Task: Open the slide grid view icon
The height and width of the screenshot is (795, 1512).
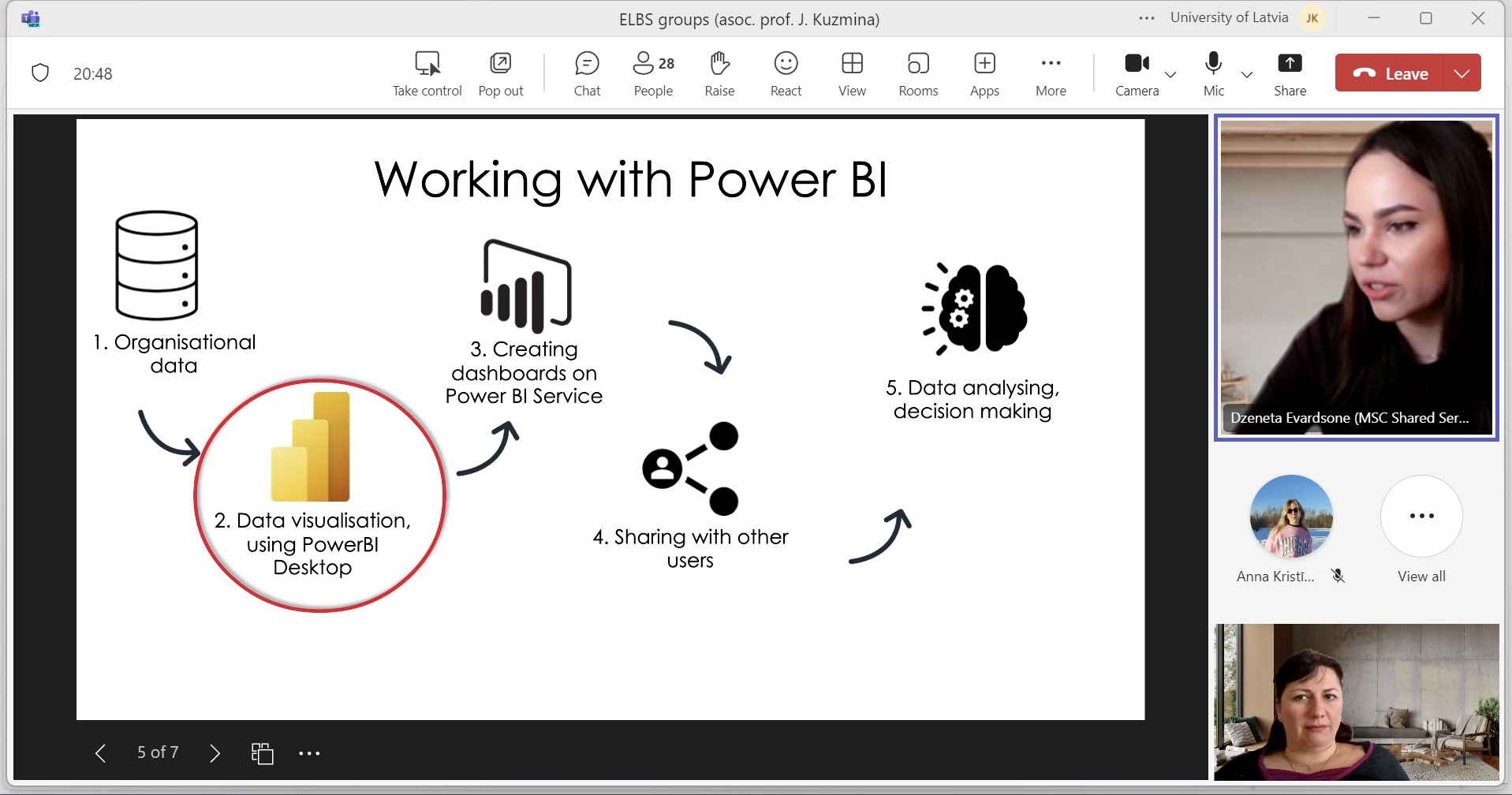Action: click(262, 753)
